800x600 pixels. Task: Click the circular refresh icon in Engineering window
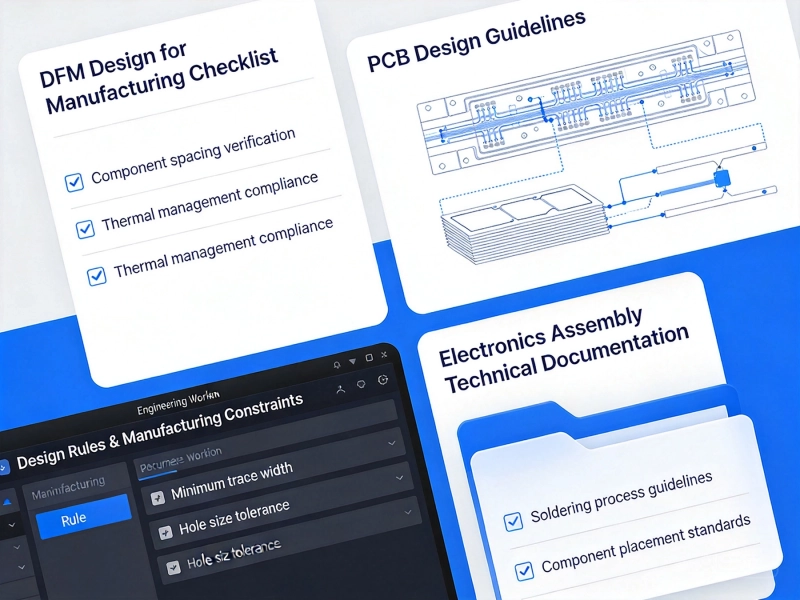tap(383, 380)
